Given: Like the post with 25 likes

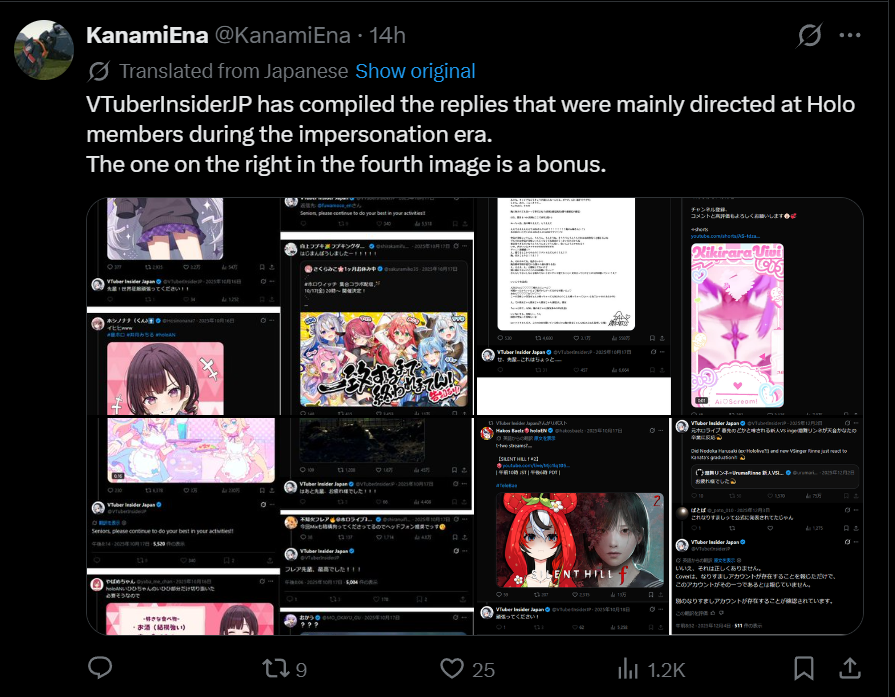Looking at the screenshot, I should pyautogui.click(x=467, y=669).
